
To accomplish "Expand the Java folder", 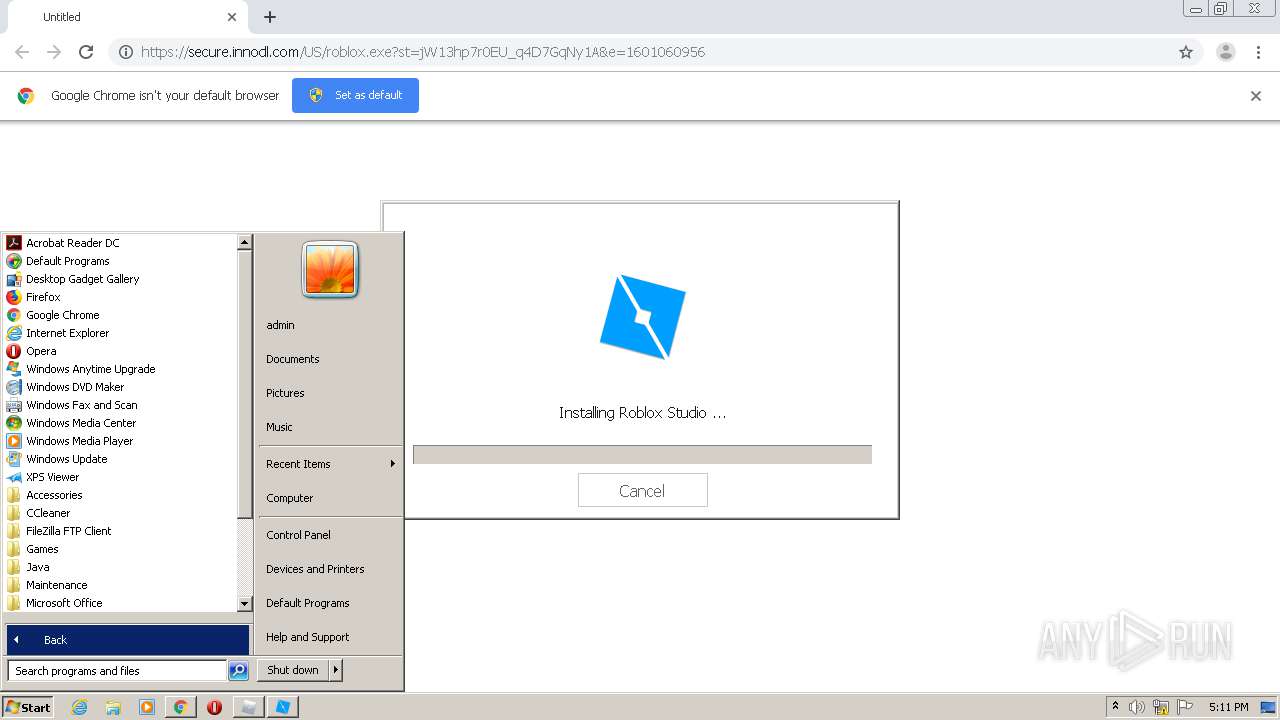I will click(x=29, y=567).
